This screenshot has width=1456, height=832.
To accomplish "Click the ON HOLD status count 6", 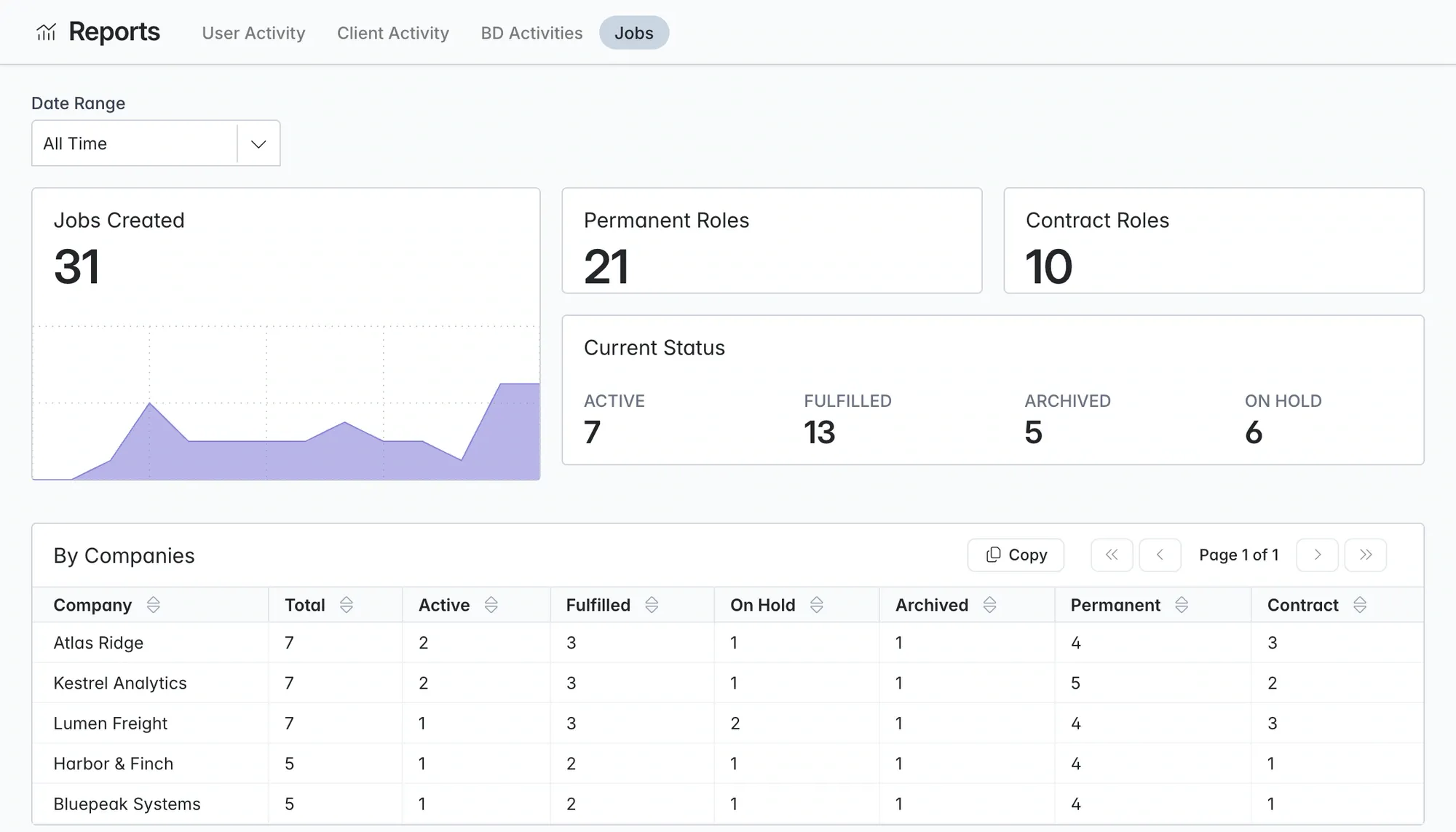I will click(x=1254, y=432).
